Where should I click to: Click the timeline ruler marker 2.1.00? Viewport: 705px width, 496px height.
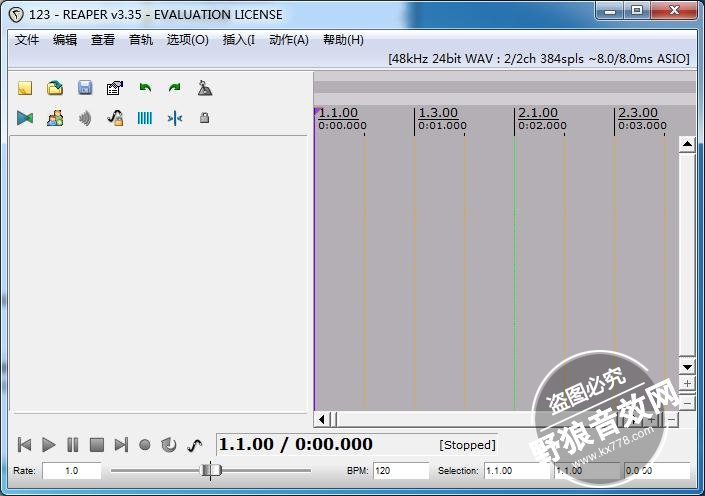538,112
